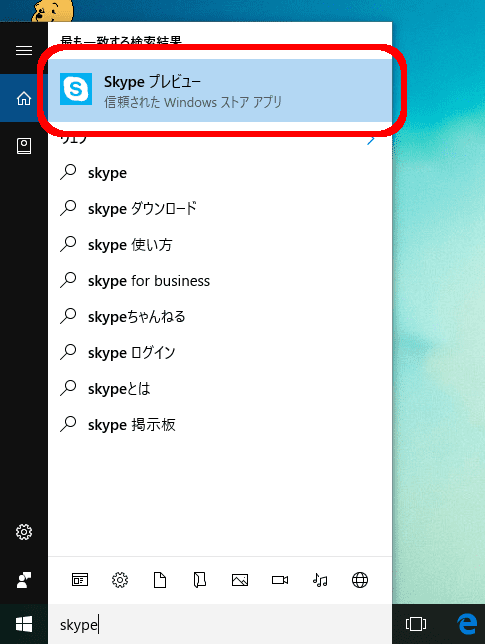Open the Notebook icon in the sidebar
Viewport: 485px width, 644px height.
[x=24, y=146]
